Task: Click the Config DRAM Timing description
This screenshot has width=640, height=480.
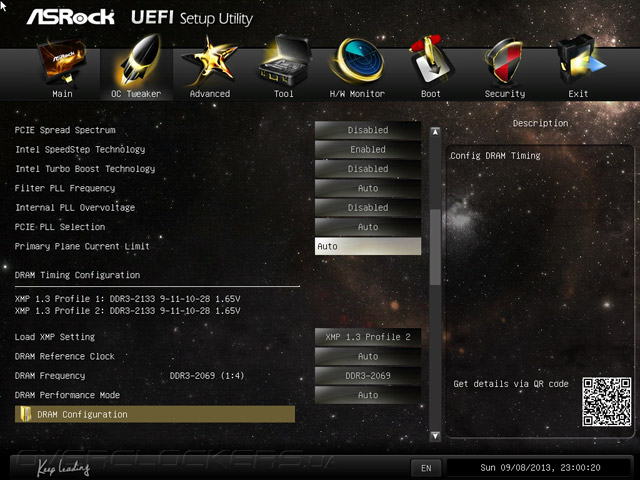Action: tap(495, 156)
